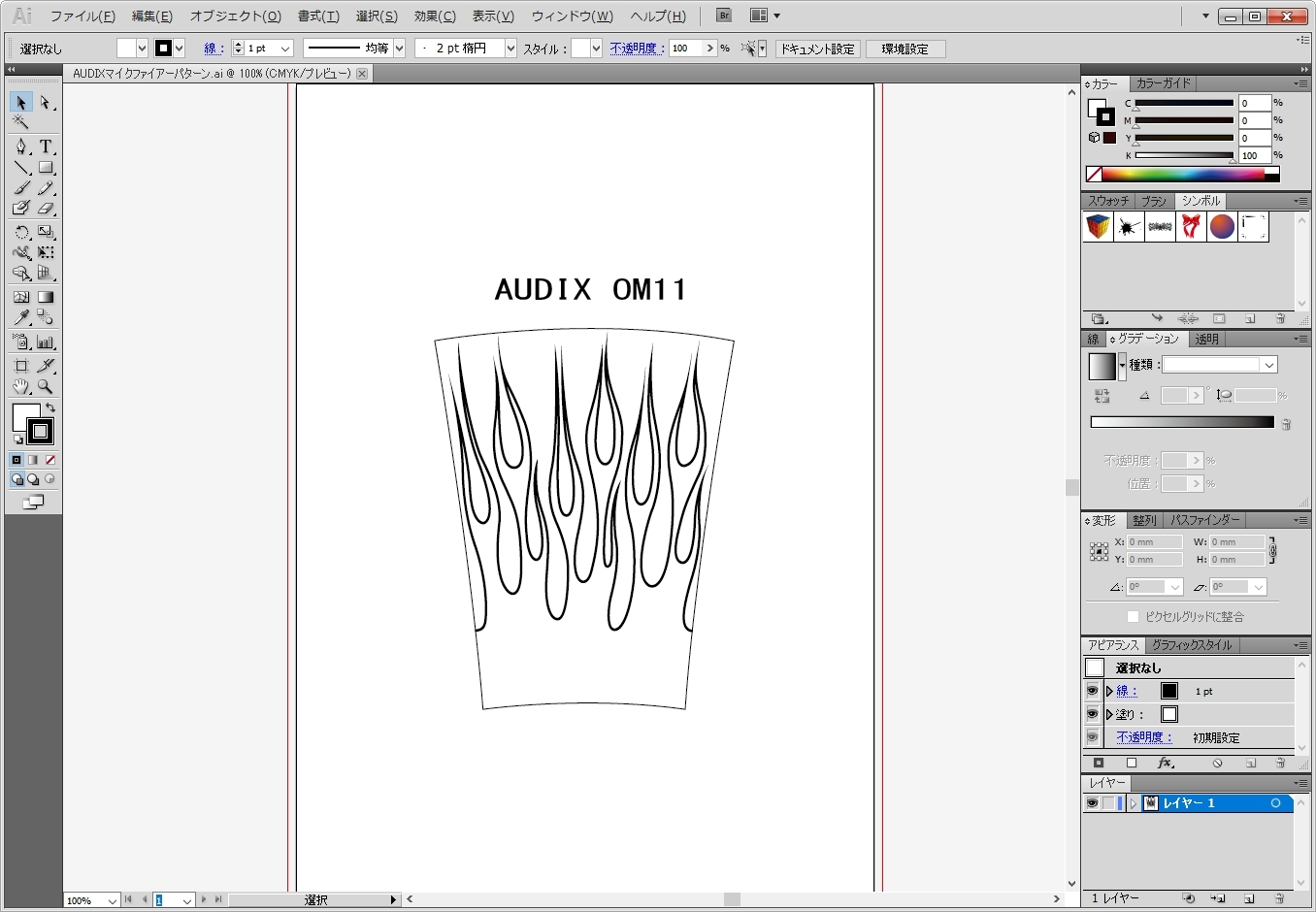Screen dimensions: 1316x912
Task: Click the color spectrum bar
Action: [1182, 175]
